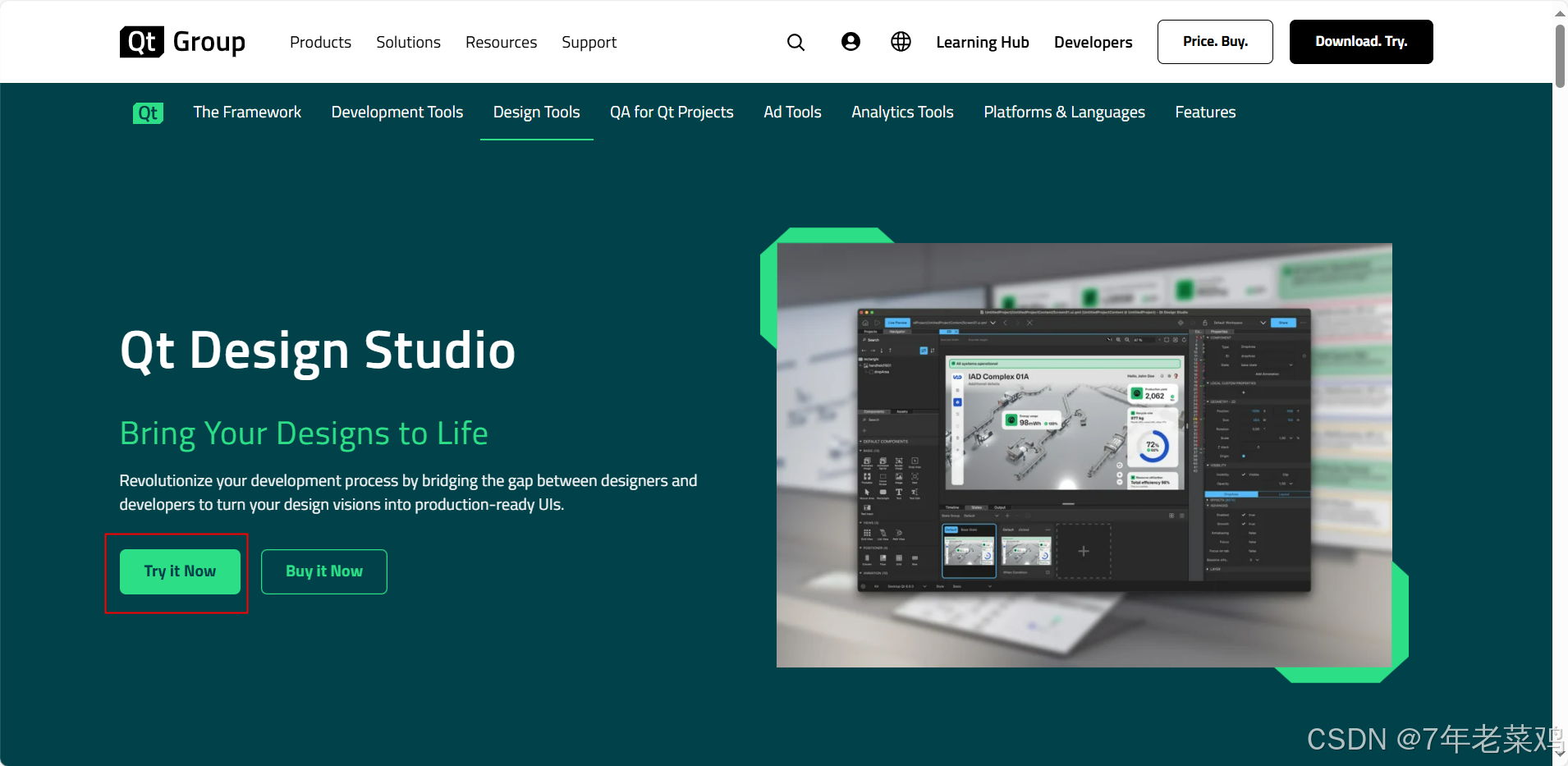Go to Learning Hub
The width and height of the screenshot is (1568, 766).
coord(982,42)
